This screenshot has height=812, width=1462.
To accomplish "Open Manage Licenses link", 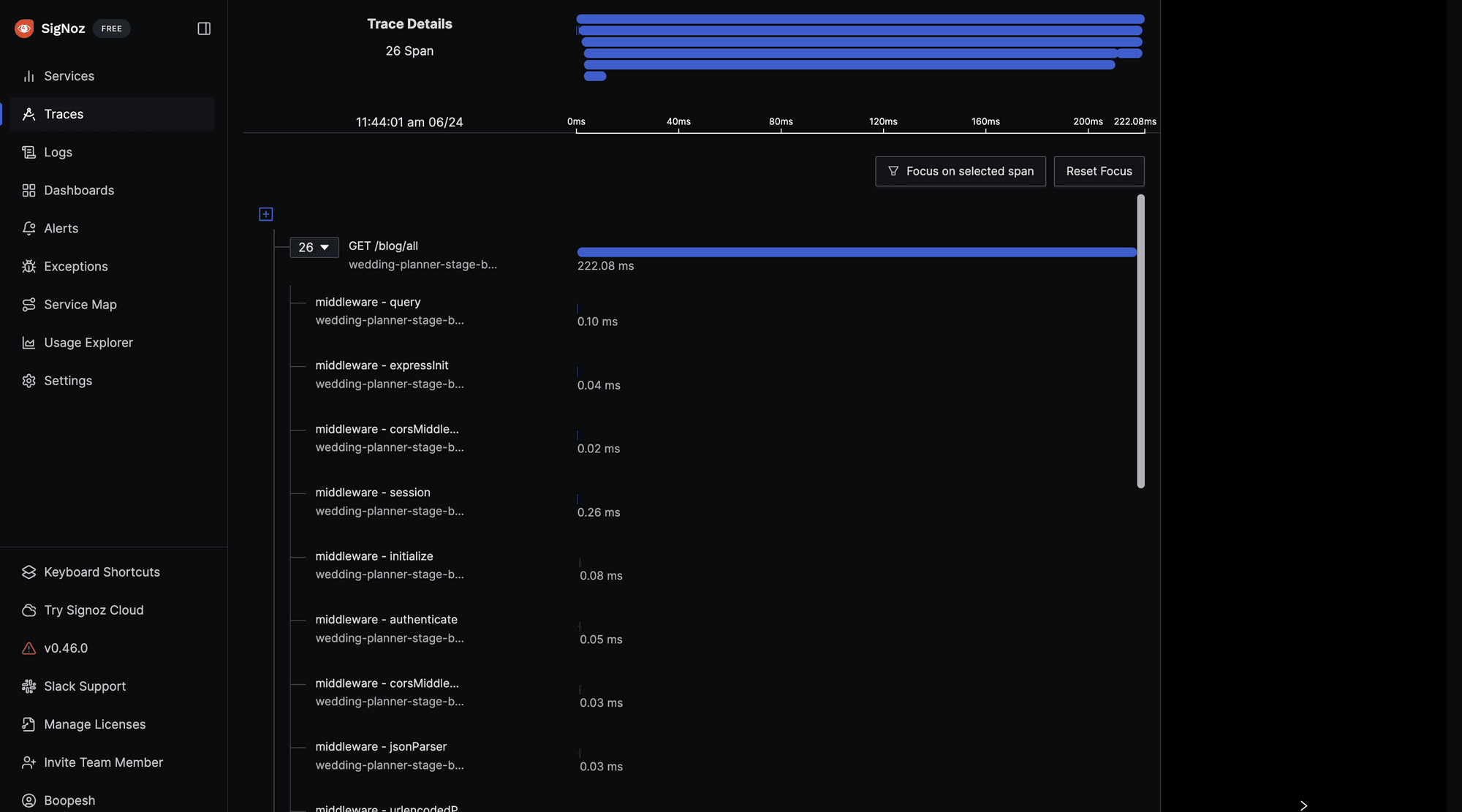I will [113, 724].
